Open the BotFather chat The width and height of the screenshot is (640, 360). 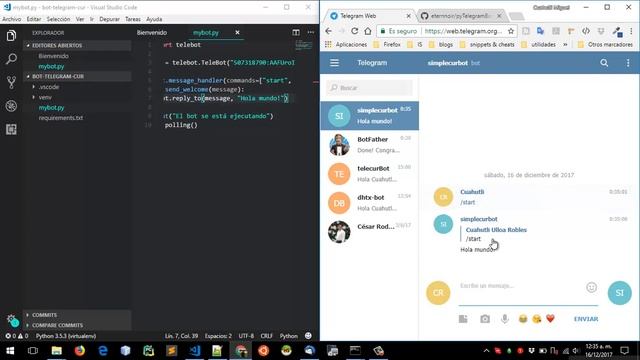click(369, 145)
